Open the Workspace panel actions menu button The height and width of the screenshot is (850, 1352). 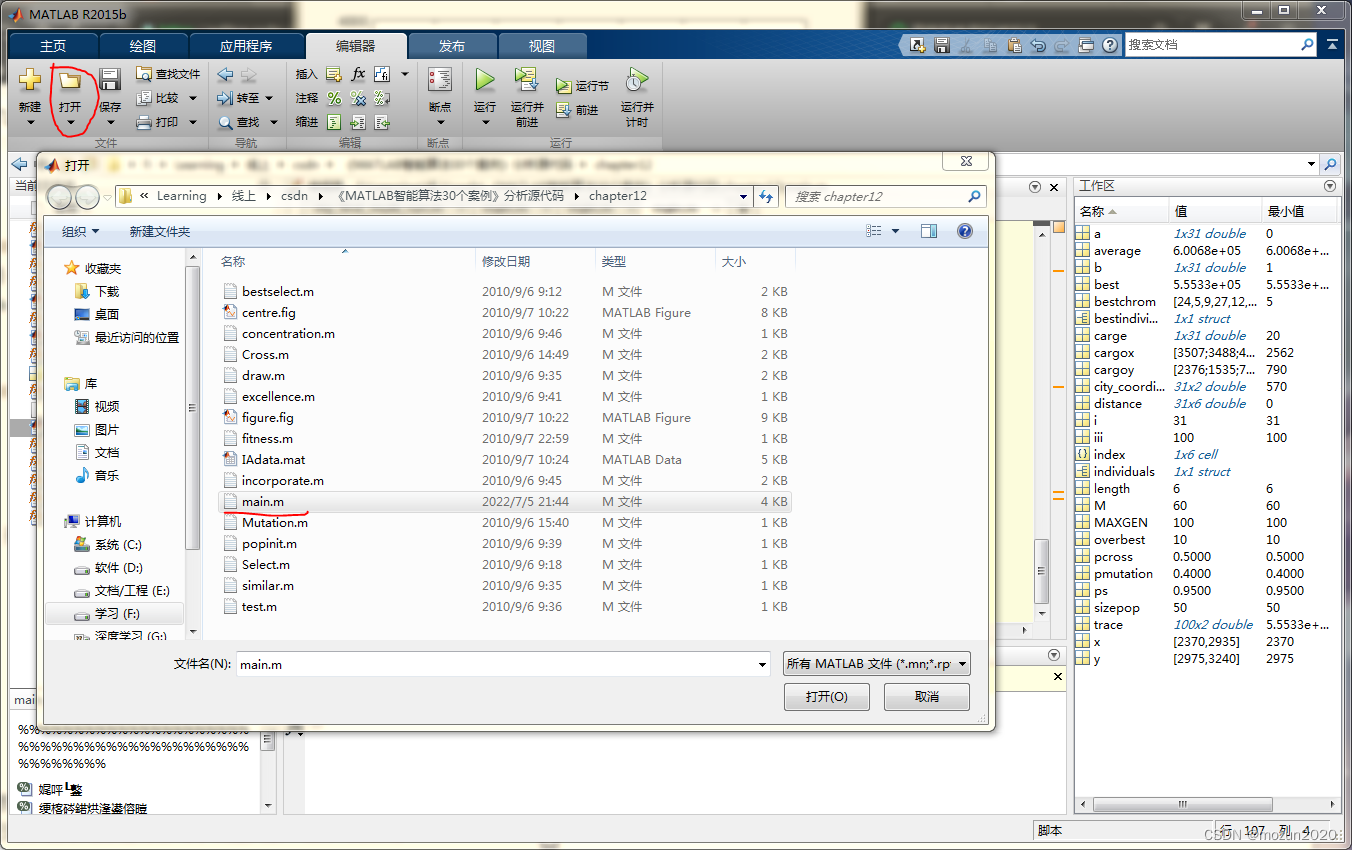pyautogui.click(x=1330, y=186)
